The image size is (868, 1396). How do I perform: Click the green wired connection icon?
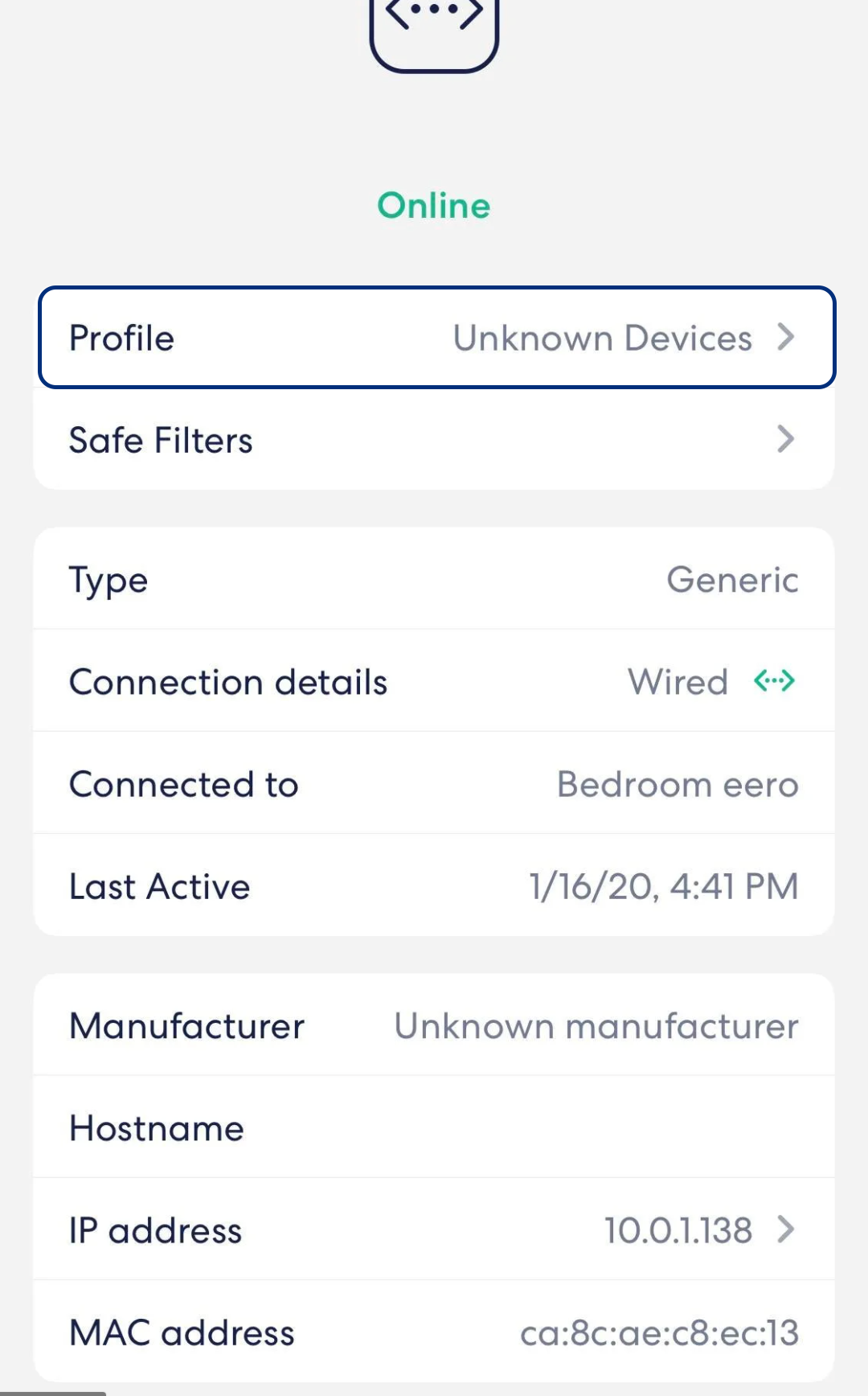pyautogui.click(x=774, y=681)
